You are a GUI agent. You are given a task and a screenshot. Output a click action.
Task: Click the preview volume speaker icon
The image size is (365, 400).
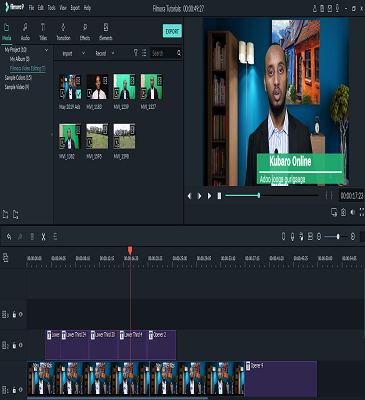click(x=353, y=212)
